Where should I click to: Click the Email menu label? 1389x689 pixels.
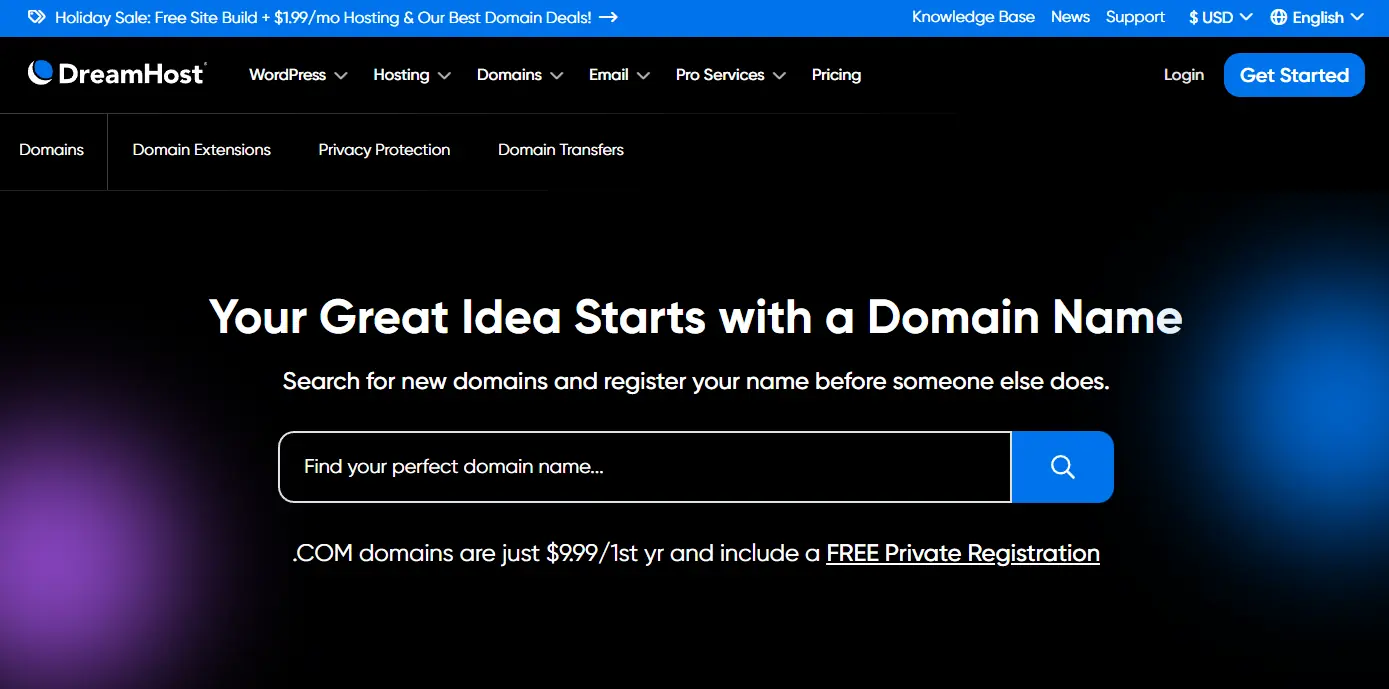608,75
